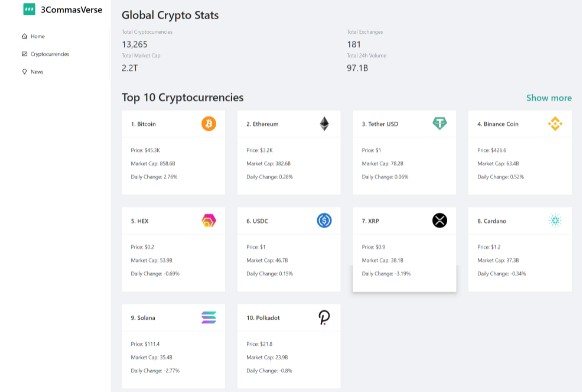Image resolution: width=582 pixels, height=392 pixels.
Task: Click the Tether USD green logo
Action: click(439, 123)
